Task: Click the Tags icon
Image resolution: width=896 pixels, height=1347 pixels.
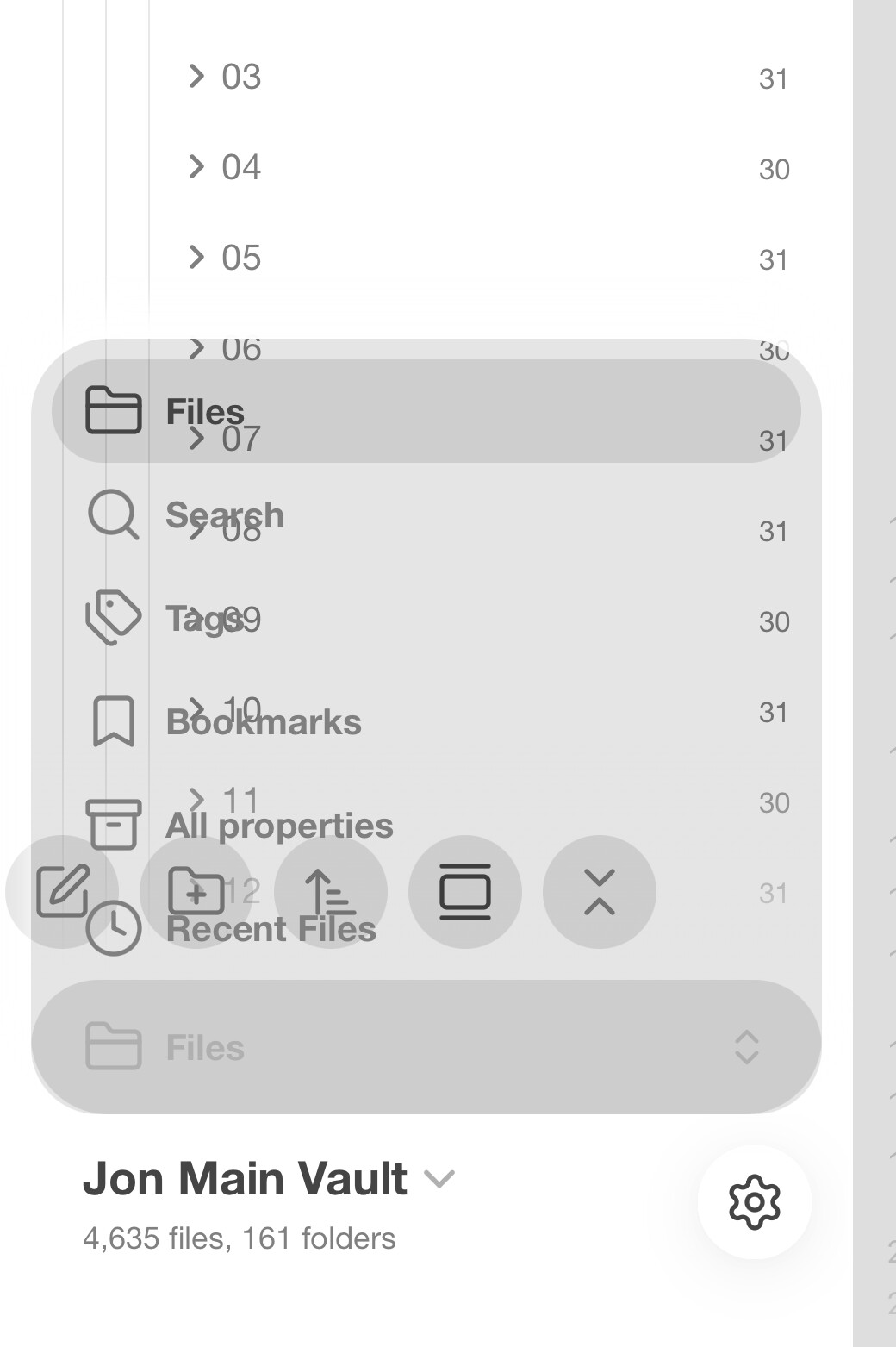Action: pyautogui.click(x=113, y=618)
